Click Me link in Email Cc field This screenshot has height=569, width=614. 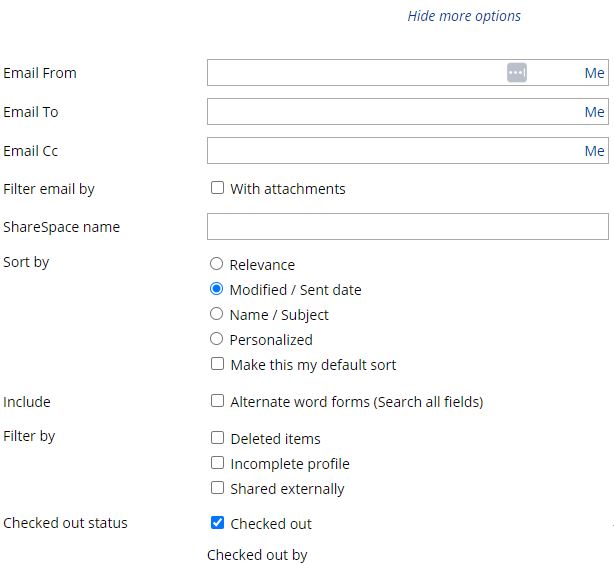[x=594, y=151]
